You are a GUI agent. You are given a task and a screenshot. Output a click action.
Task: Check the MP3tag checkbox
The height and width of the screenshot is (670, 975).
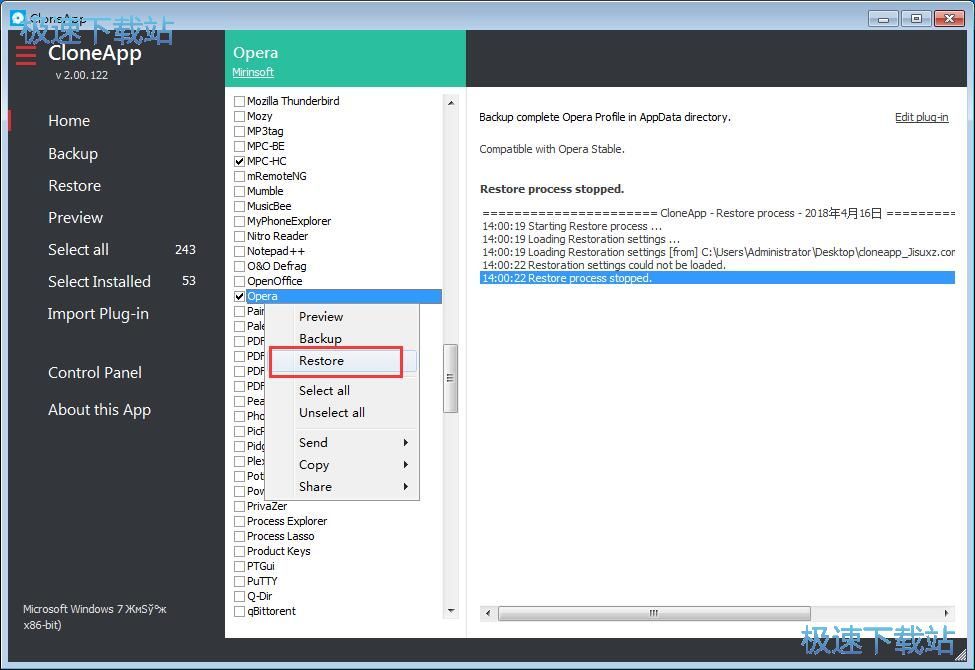[239, 131]
